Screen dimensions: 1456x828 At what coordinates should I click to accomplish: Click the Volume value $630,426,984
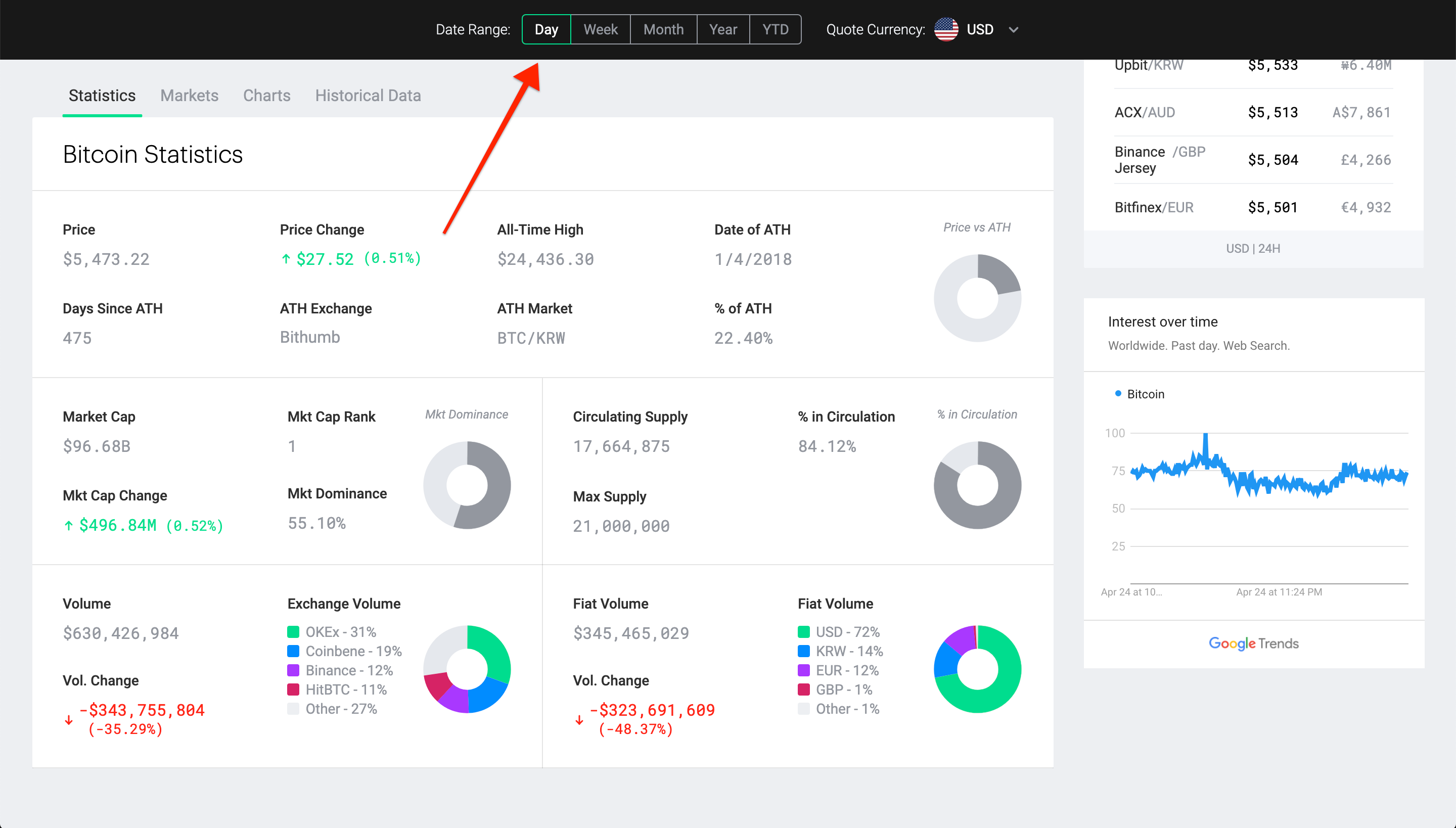click(x=120, y=633)
